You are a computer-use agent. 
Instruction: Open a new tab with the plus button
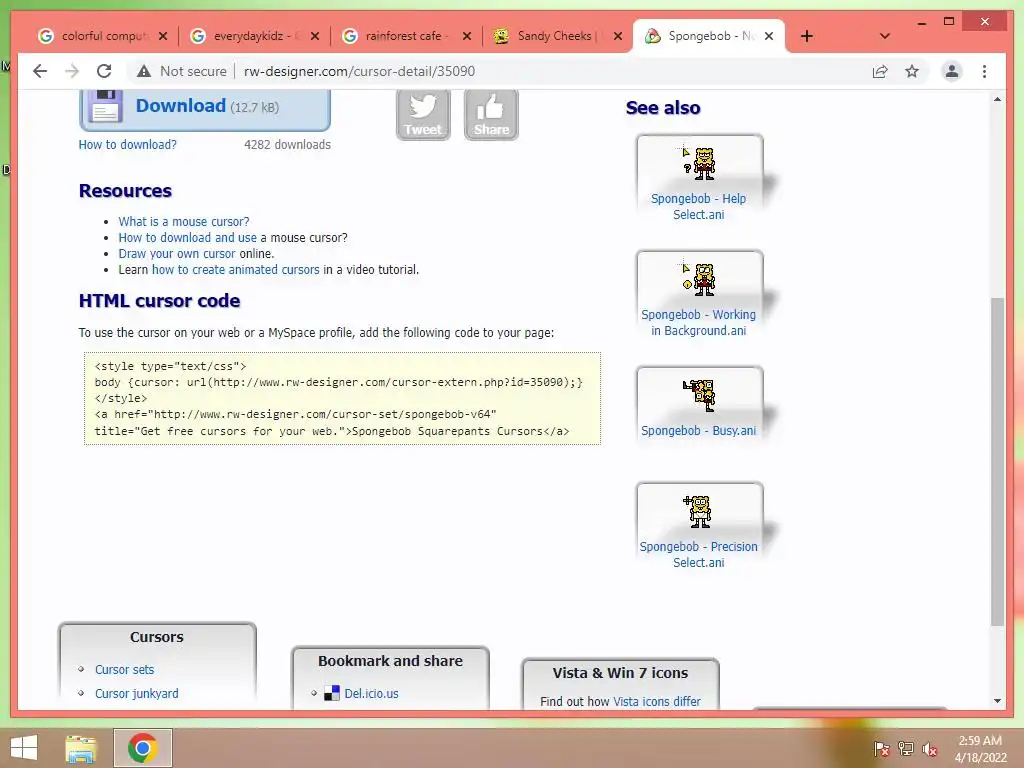click(807, 36)
